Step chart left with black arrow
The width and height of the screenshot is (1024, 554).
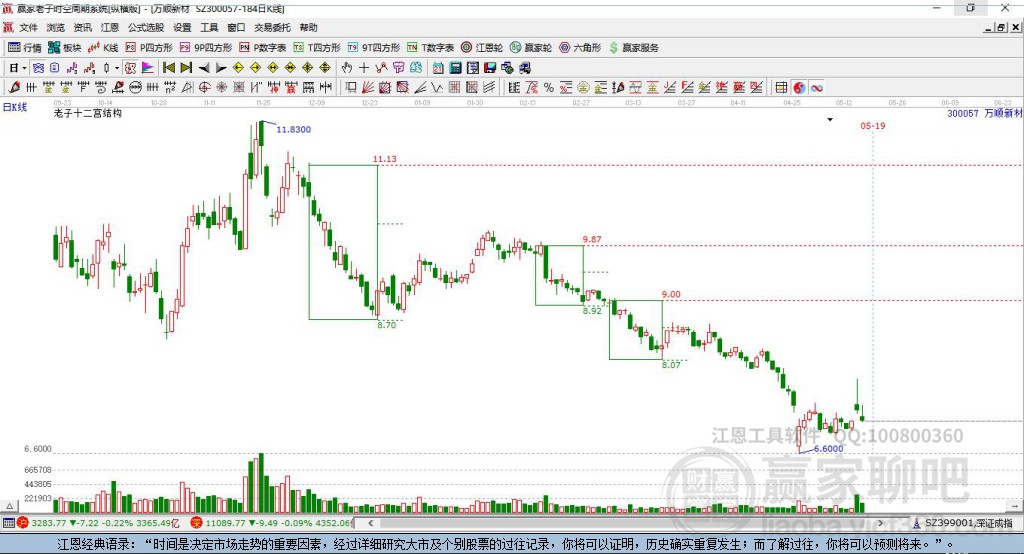coord(204,68)
